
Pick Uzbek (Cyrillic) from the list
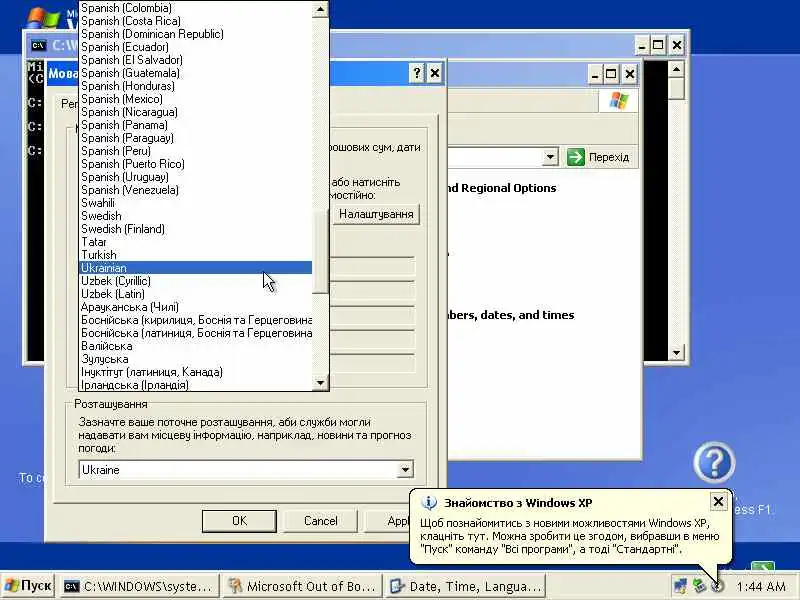pos(196,281)
